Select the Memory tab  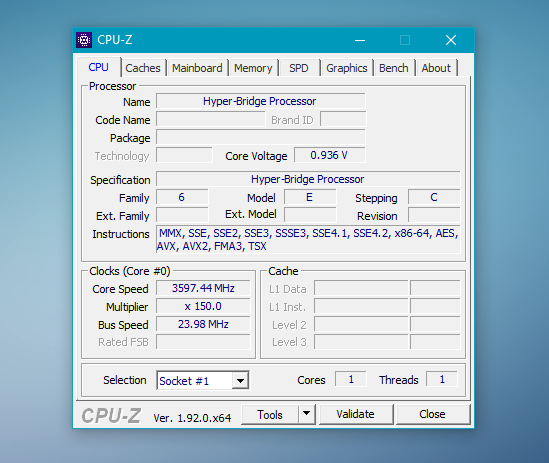[253, 68]
